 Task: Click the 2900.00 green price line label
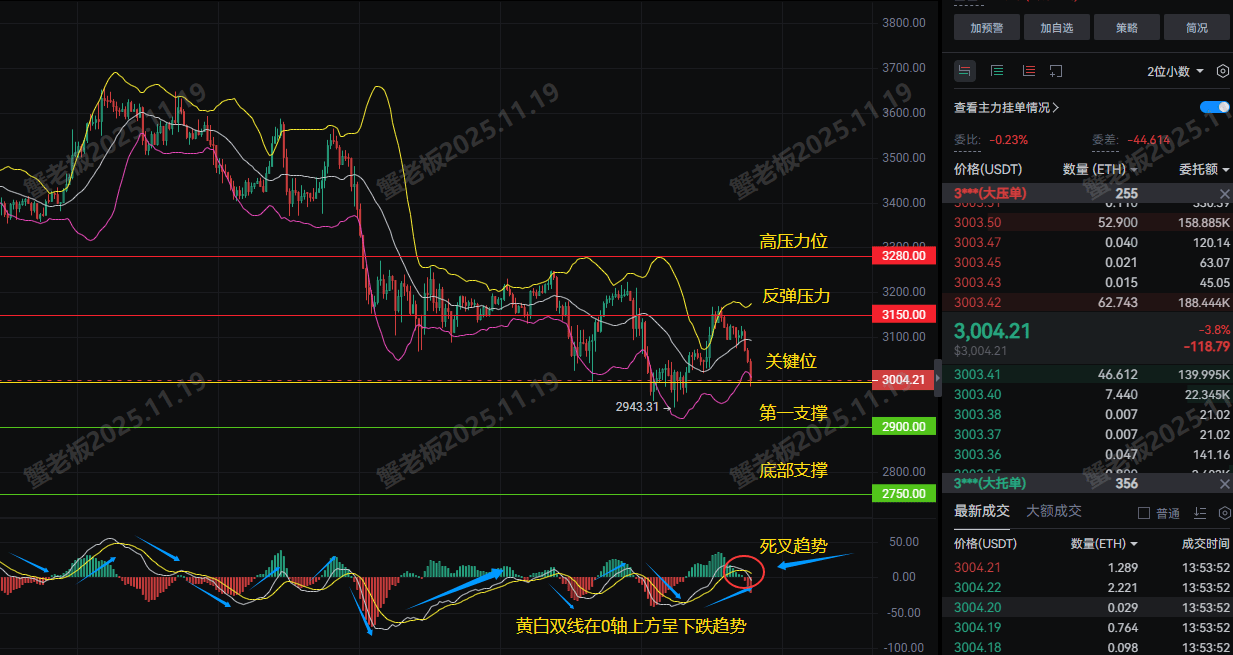tap(904, 427)
